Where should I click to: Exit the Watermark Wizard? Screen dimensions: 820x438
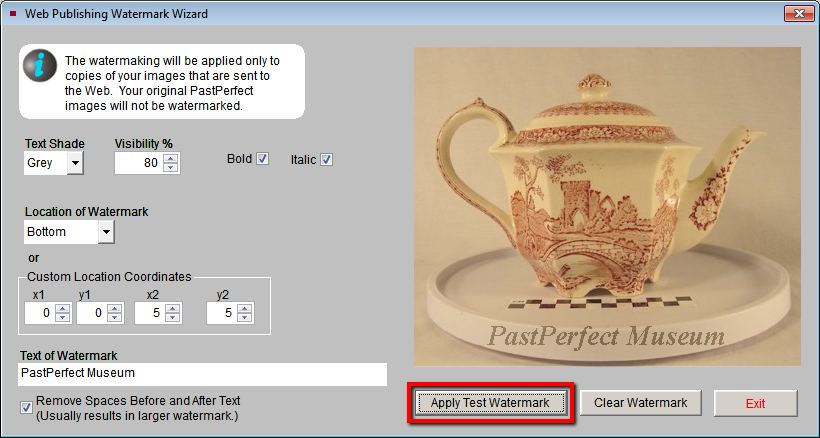point(755,403)
